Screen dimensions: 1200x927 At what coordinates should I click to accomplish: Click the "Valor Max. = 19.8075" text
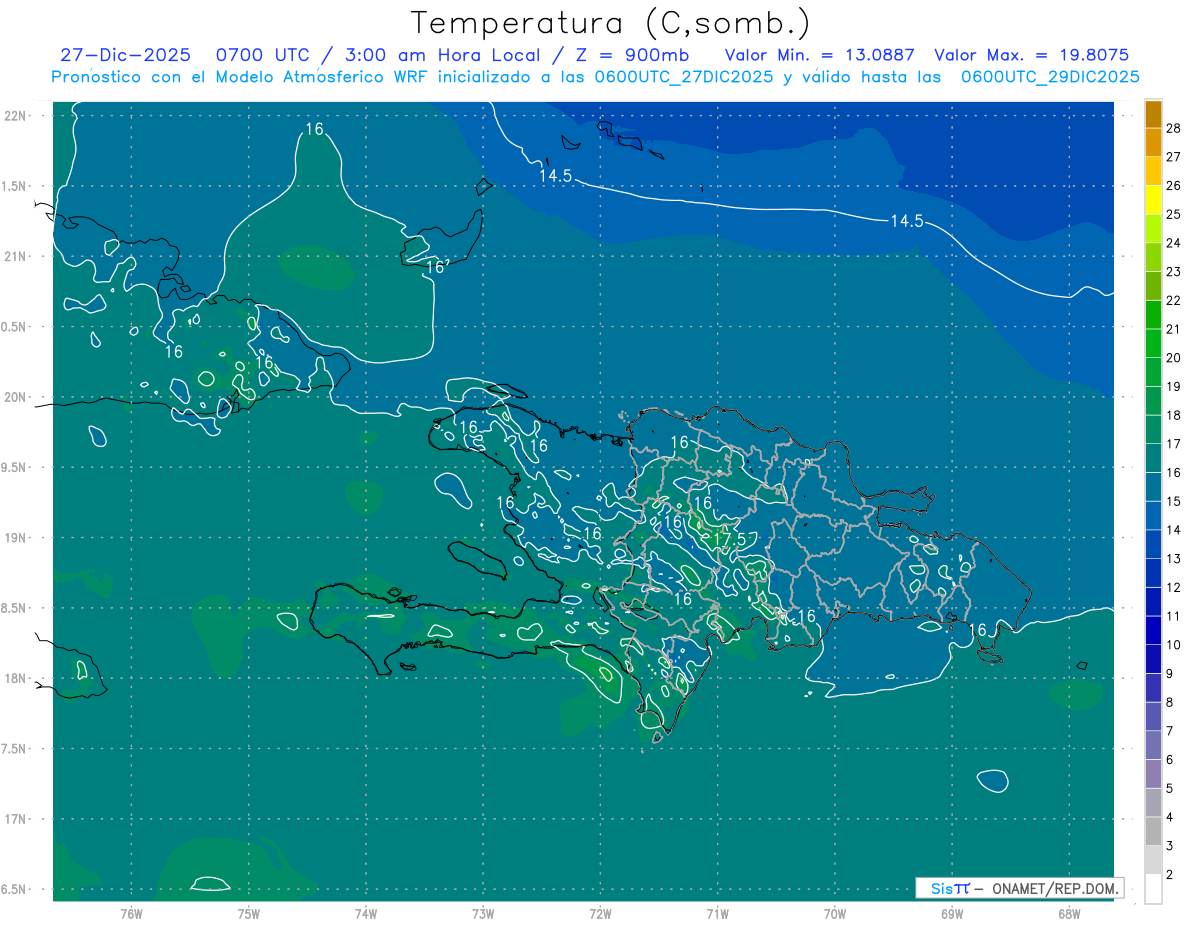coord(1031,56)
